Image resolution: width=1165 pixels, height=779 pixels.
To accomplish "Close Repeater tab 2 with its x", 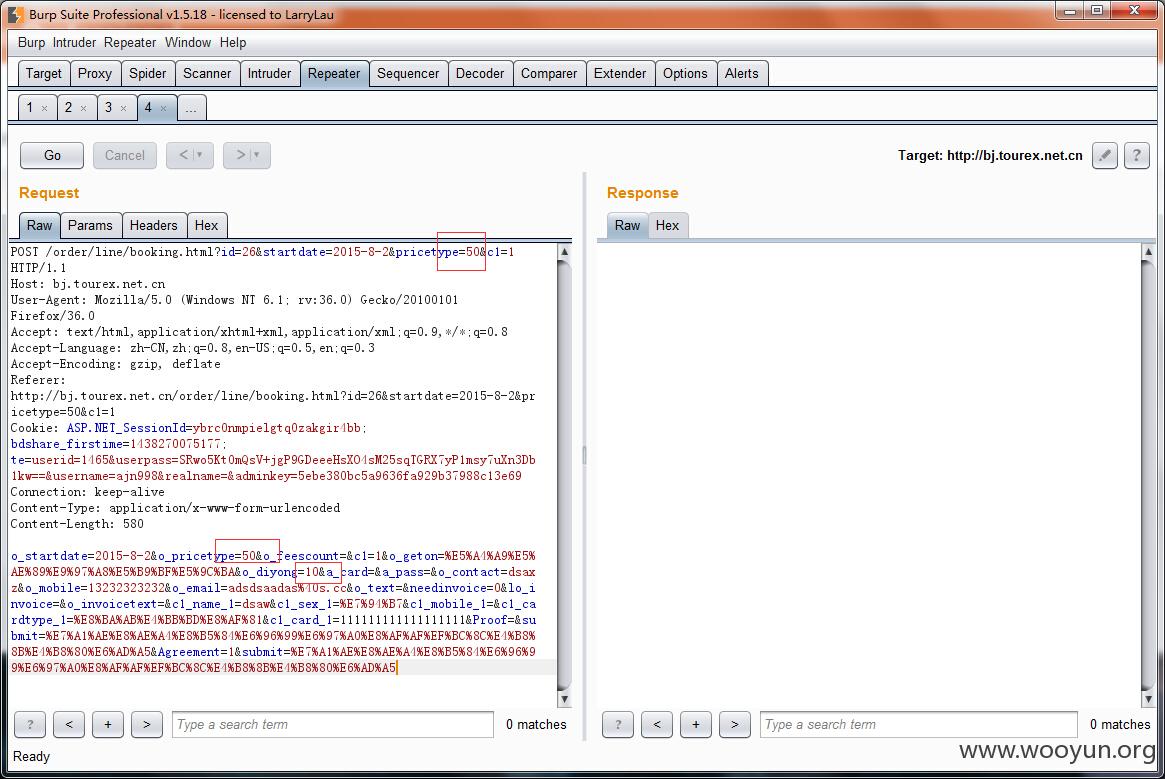I will pos(83,109).
